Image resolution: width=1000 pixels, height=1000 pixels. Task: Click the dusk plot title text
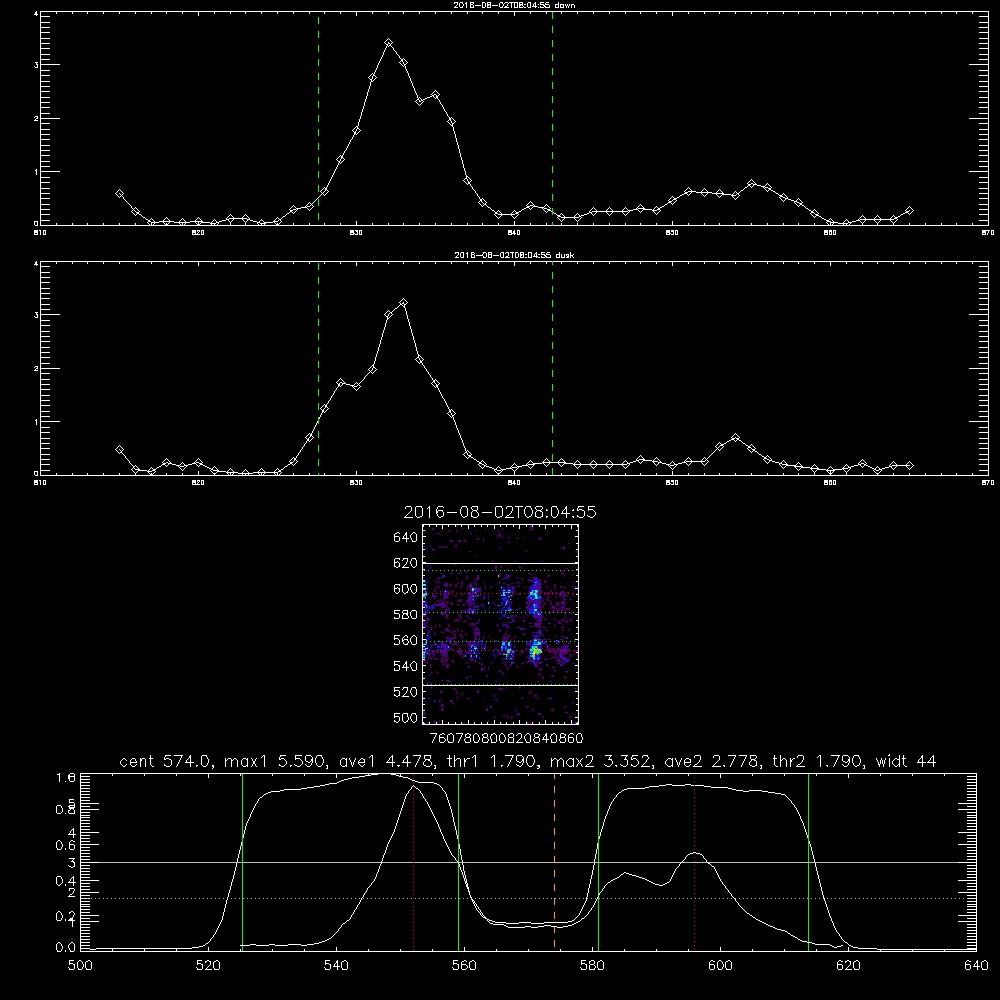[514, 255]
